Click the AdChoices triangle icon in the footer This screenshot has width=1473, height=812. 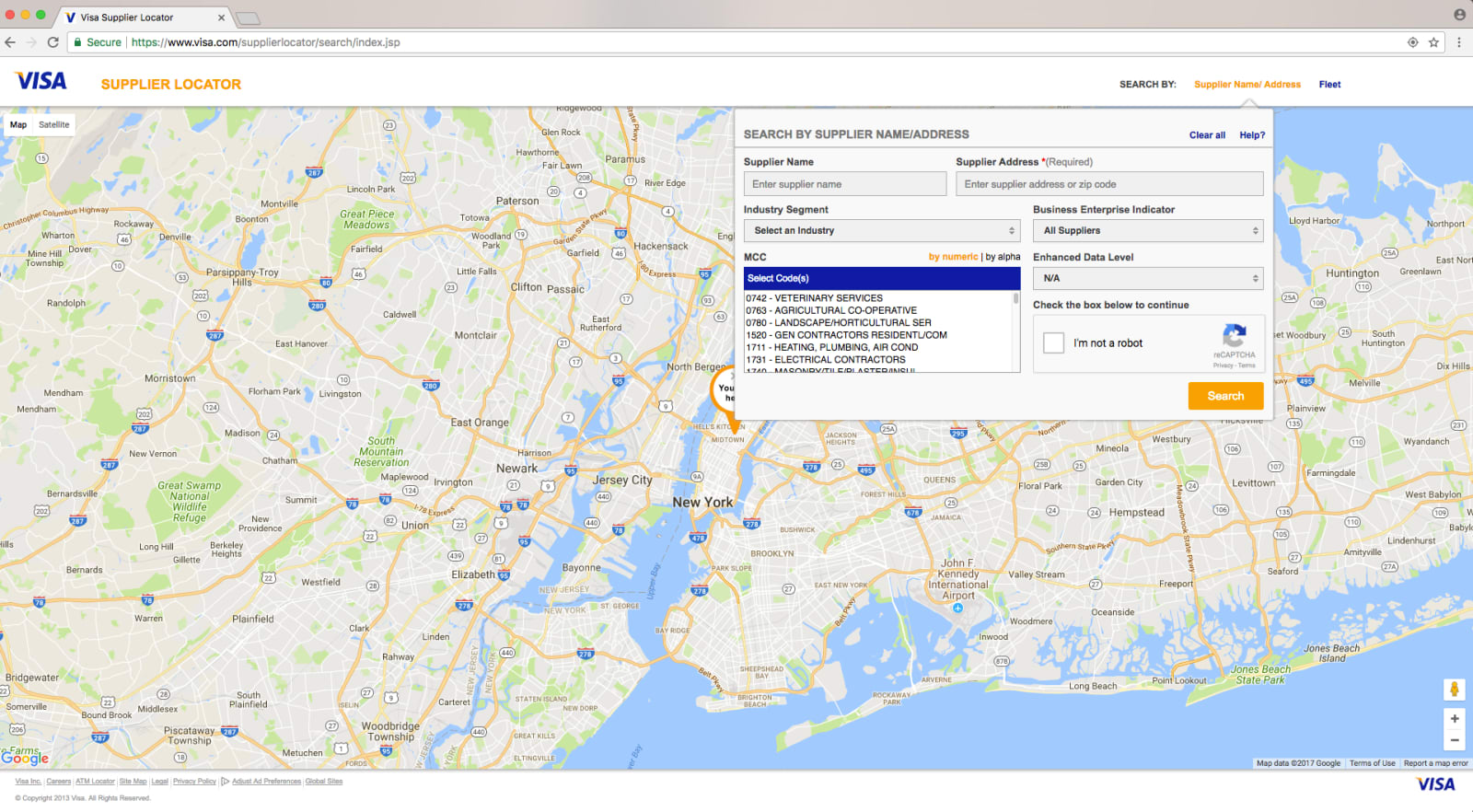(x=225, y=782)
